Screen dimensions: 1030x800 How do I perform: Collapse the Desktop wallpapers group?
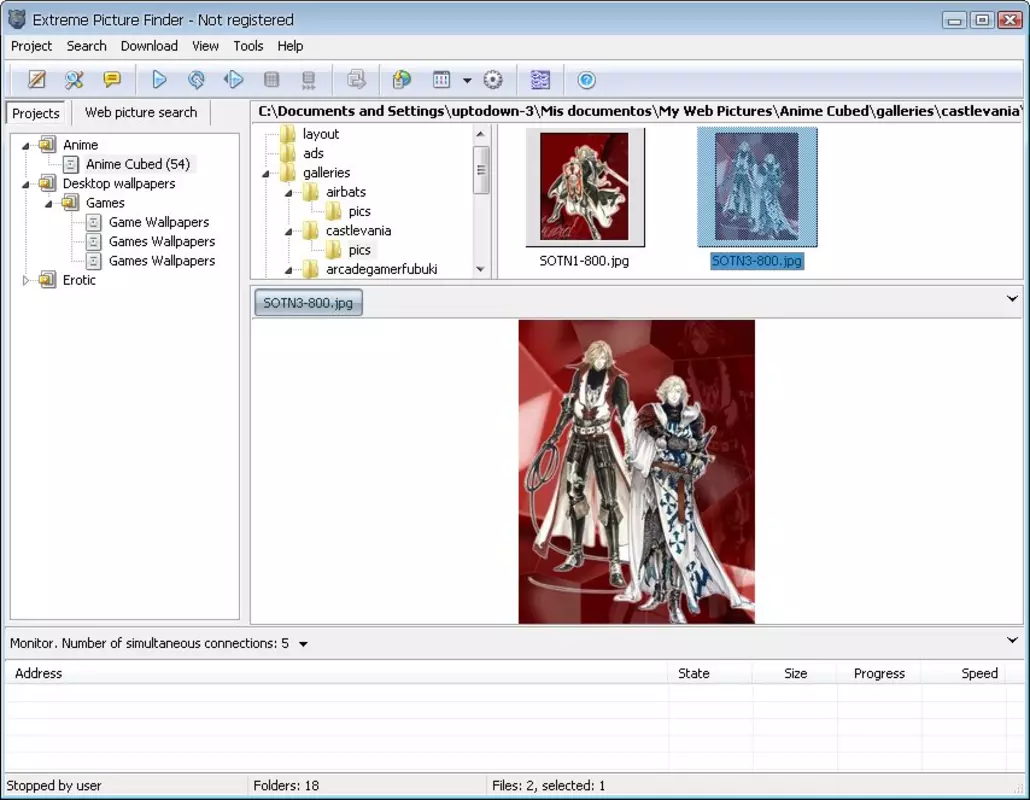click(26, 184)
